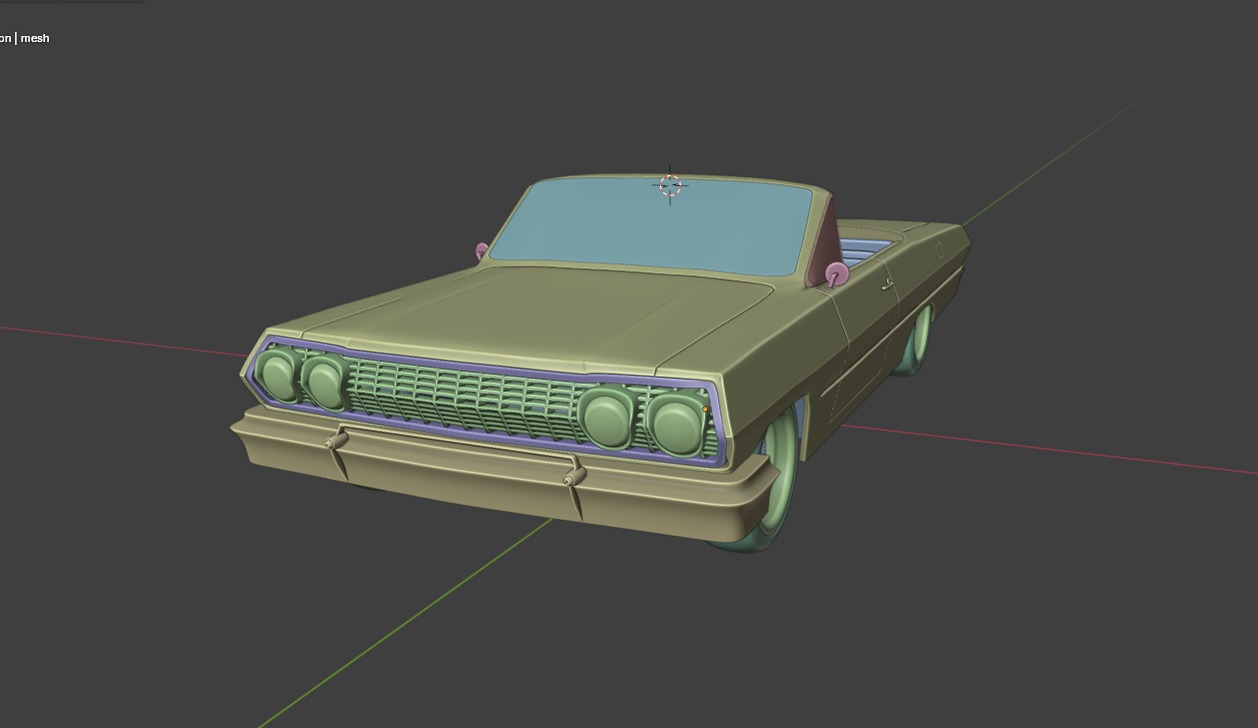
Task: Select the pink side mirror near the door
Action: [837, 273]
